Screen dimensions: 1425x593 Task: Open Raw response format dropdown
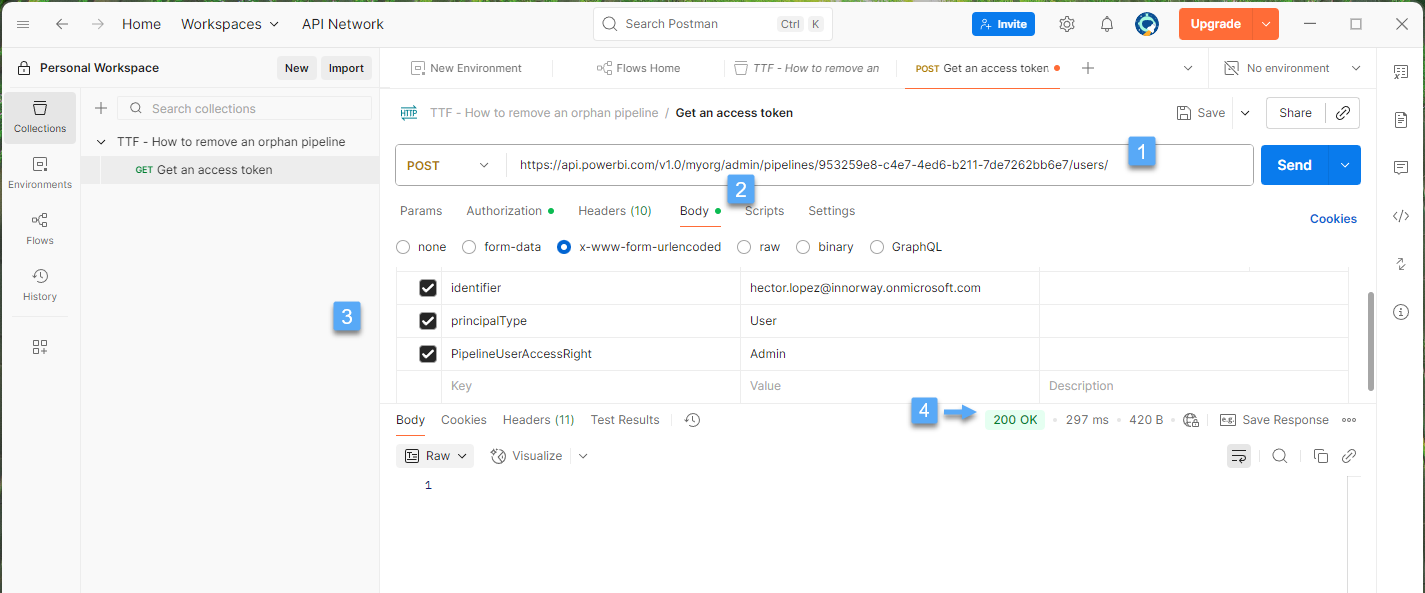(436, 456)
